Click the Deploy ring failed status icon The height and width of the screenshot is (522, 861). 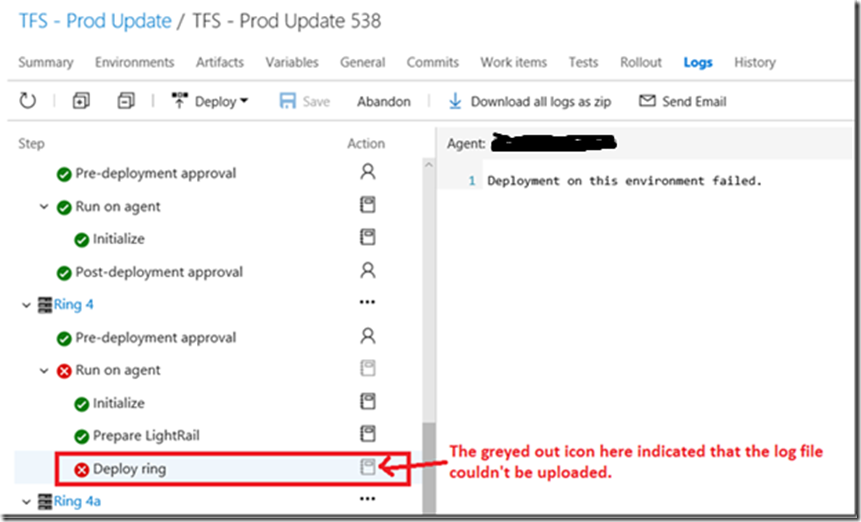click(x=82, y=470)
